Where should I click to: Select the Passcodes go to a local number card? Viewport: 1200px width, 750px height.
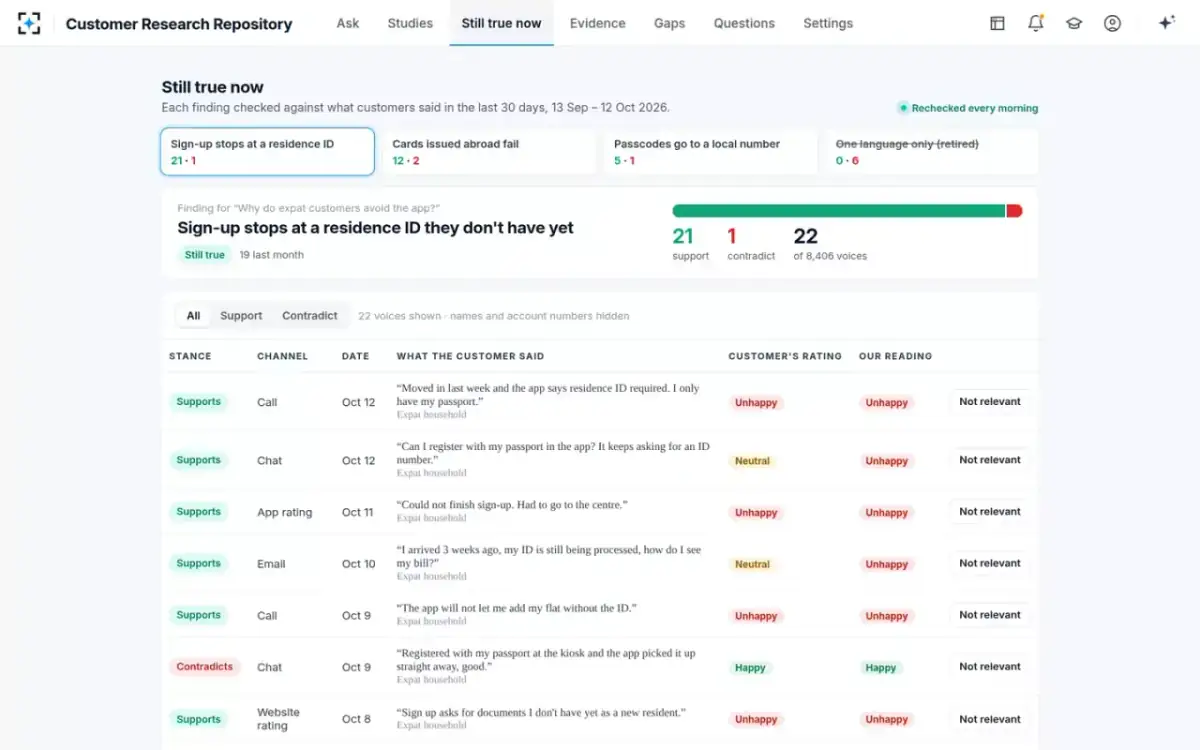[711, 152]
